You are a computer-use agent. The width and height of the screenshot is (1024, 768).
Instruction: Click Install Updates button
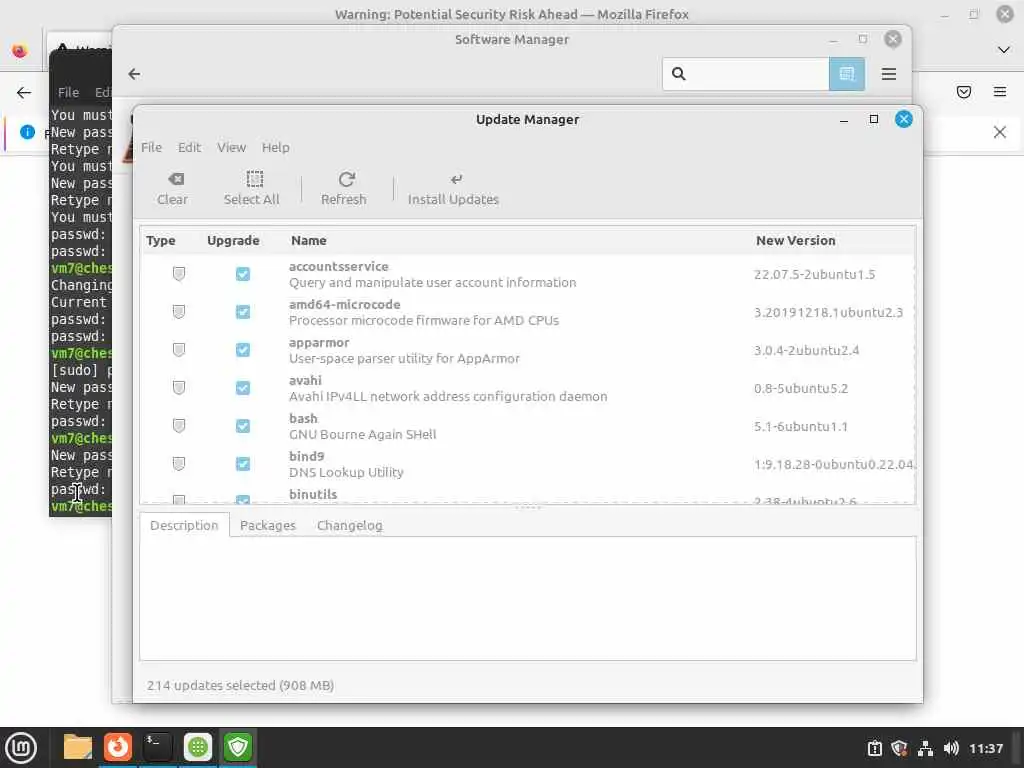point(453,189)
